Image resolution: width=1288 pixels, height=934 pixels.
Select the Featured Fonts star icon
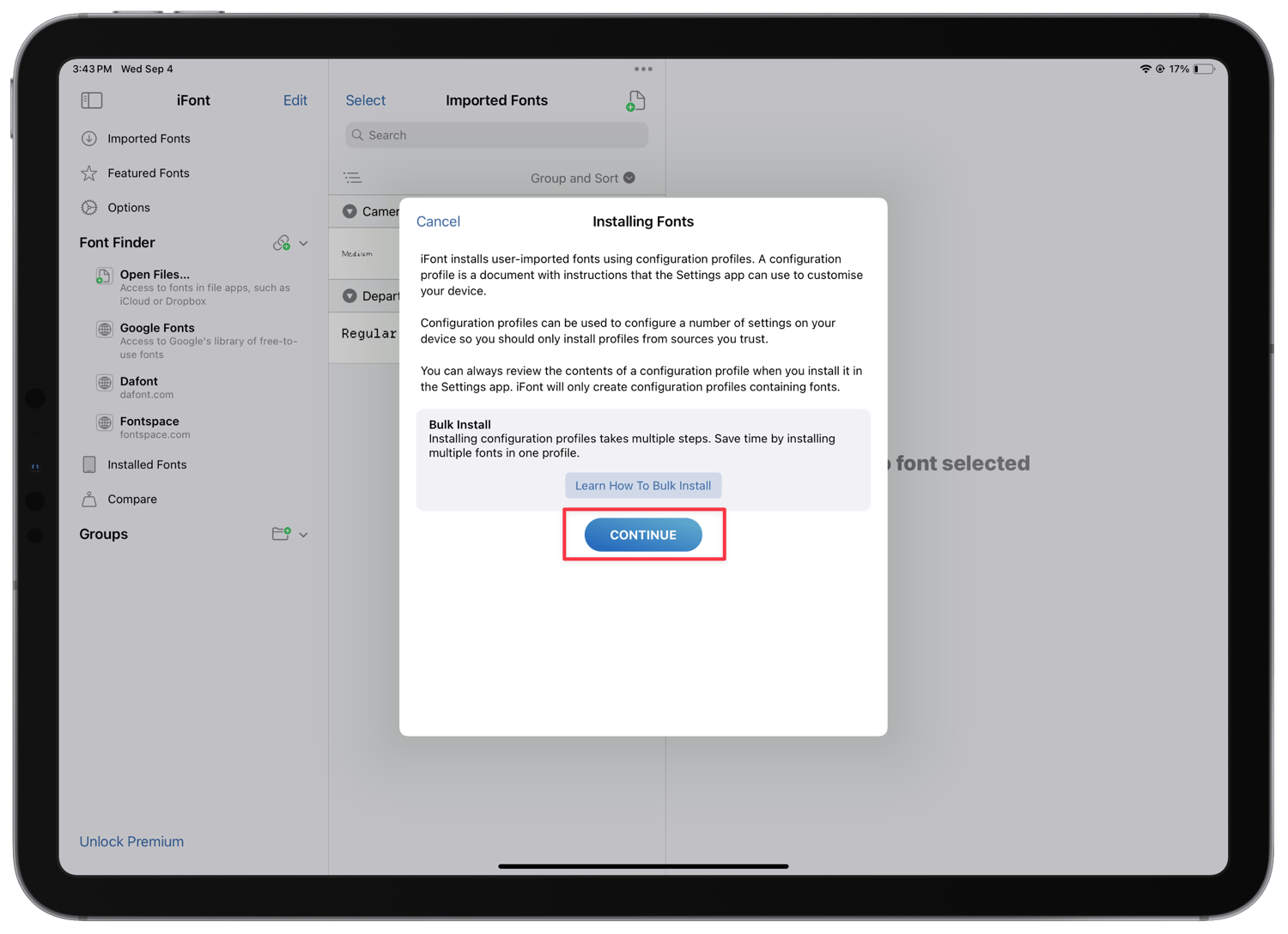(89, 173)
